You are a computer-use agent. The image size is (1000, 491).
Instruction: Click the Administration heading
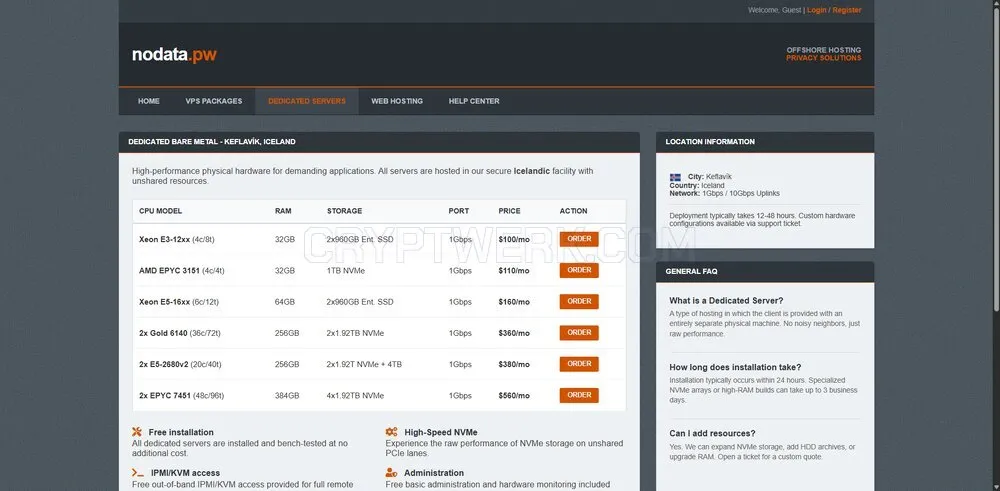click(x=434, y=473)
